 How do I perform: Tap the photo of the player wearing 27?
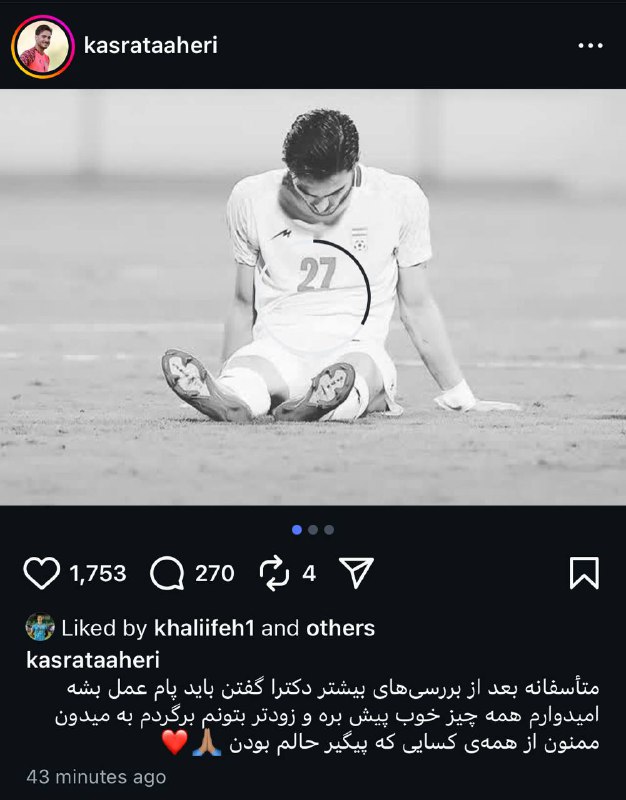[313, 297]
